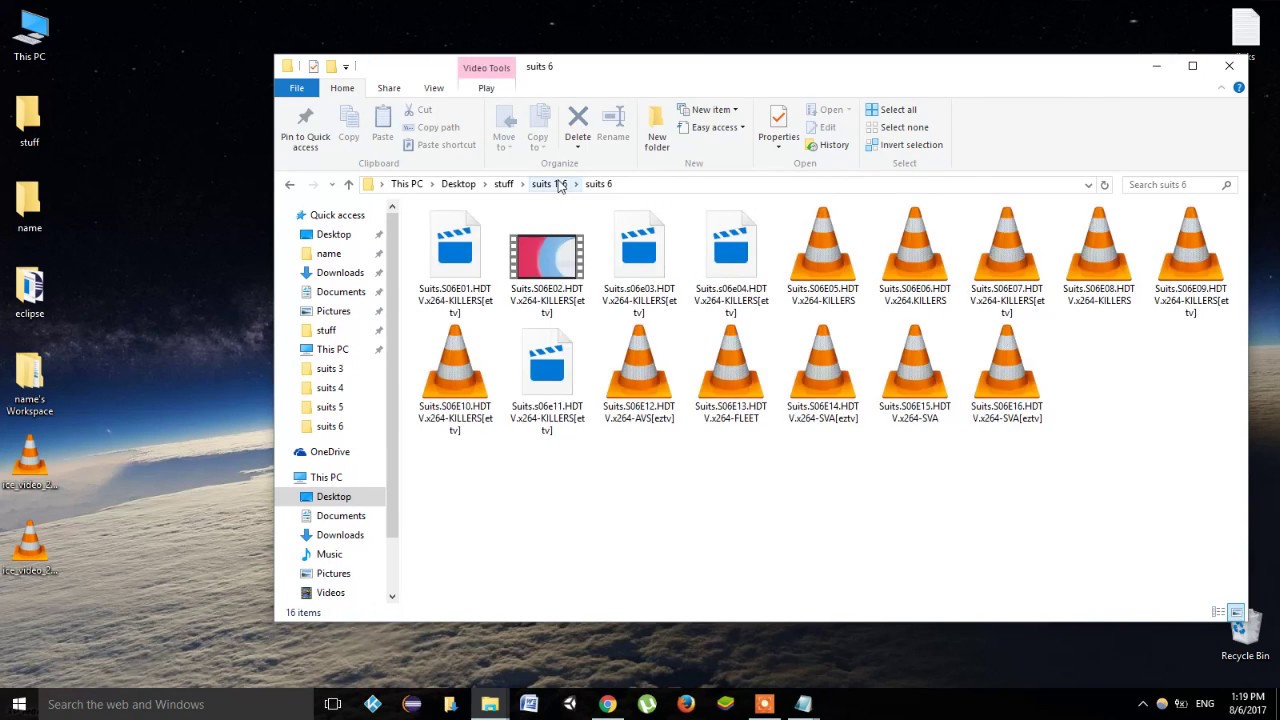Select the Suits.S06E02 video thumbnail
The image size is (1280, 720).
(547, 256)
